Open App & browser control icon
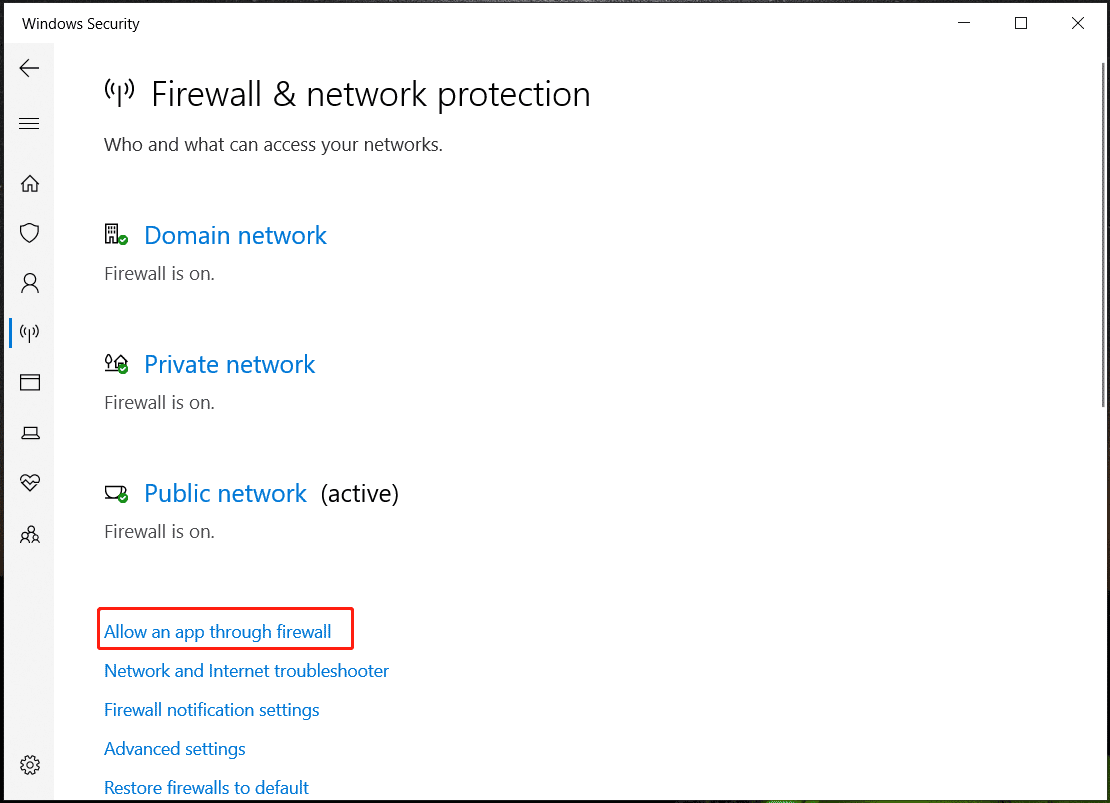Screen dimensions: 1110x803 (x=30, y=382)
